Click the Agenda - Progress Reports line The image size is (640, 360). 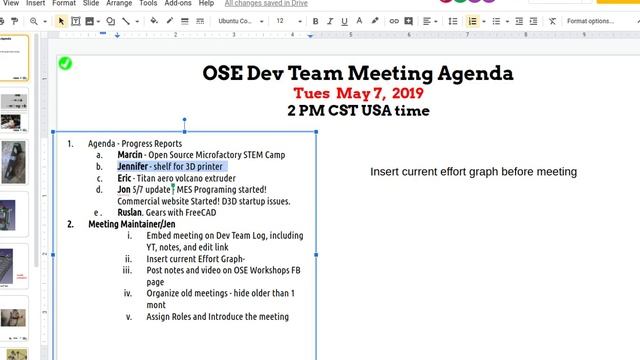coord(135,144)
